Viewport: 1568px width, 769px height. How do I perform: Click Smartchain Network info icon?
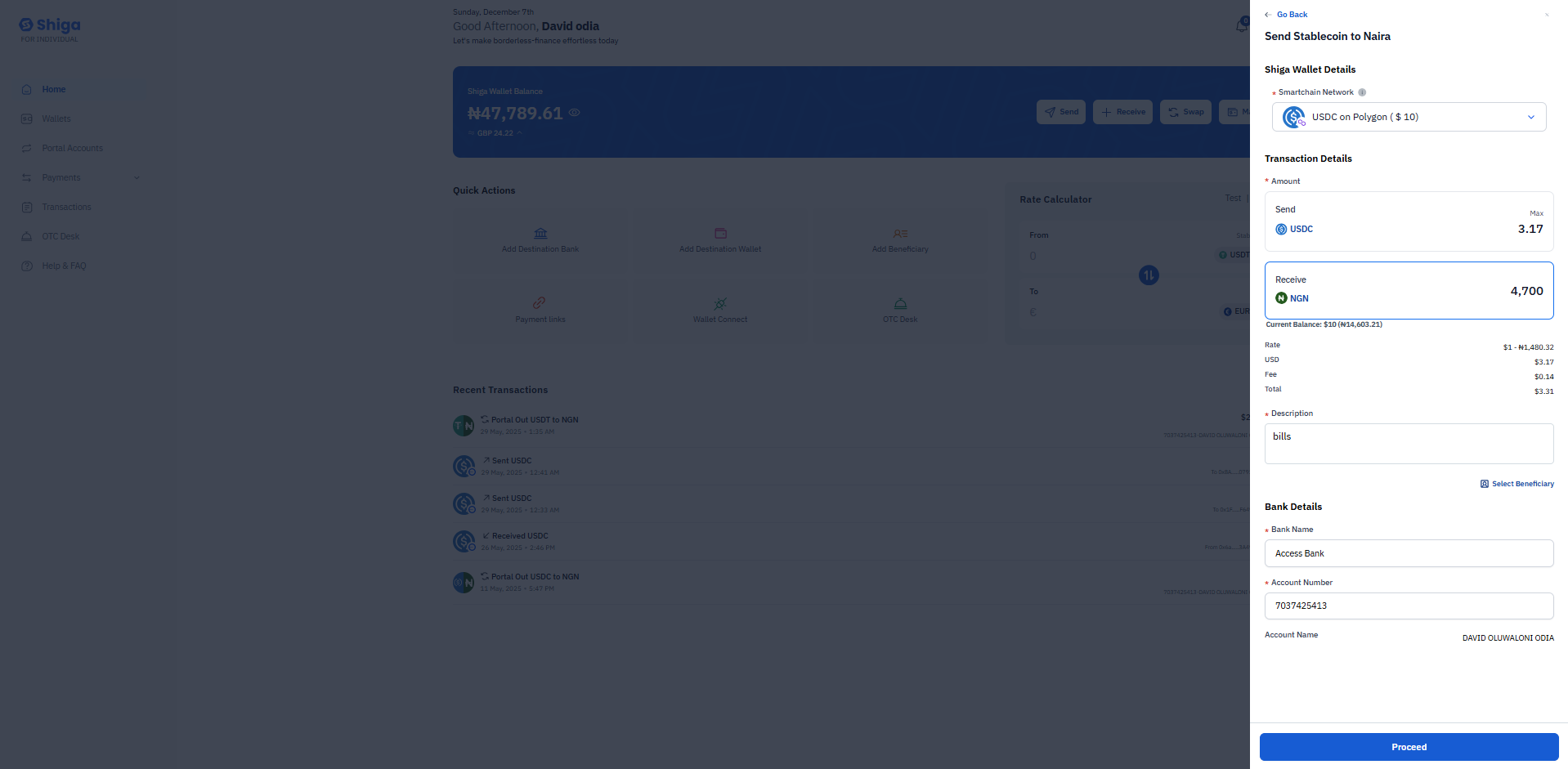click(1362, 92)
